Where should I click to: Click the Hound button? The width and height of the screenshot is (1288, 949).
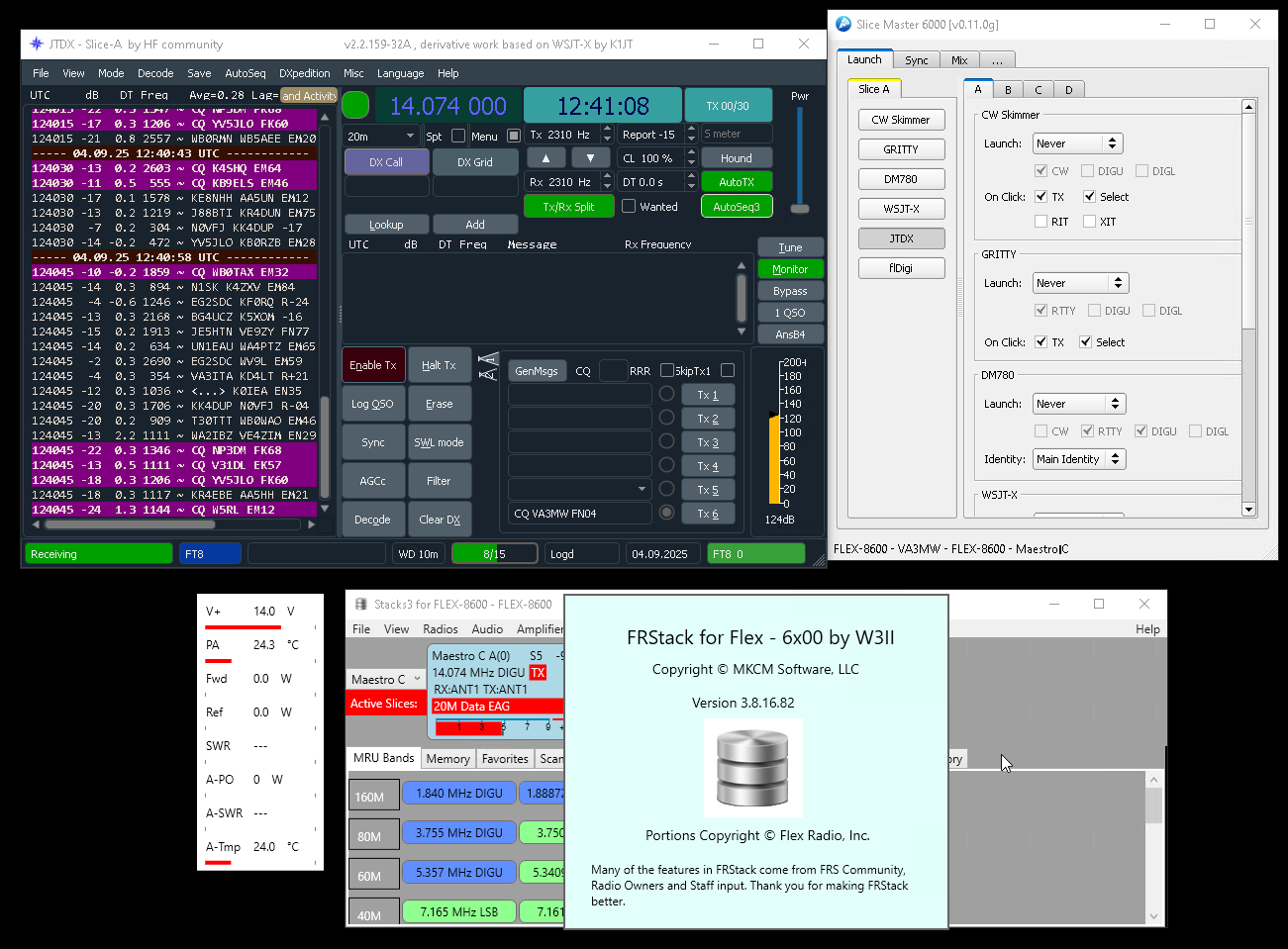736,158
